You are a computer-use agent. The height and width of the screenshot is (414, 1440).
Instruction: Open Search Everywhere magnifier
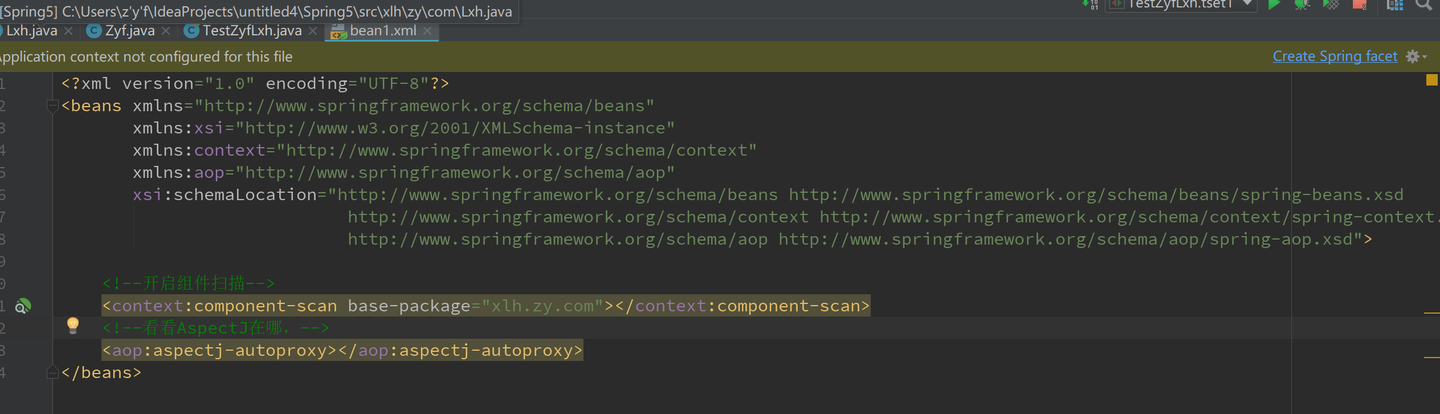tap(1423, 5)
